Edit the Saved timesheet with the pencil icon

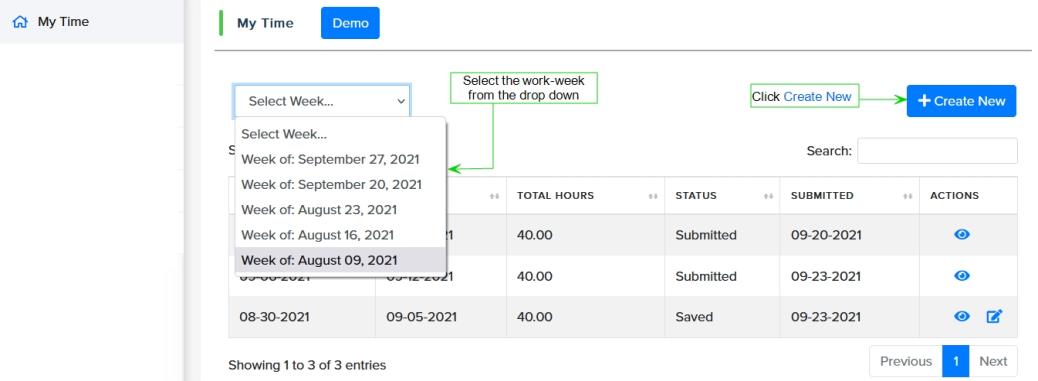click(x=994, y=317)
